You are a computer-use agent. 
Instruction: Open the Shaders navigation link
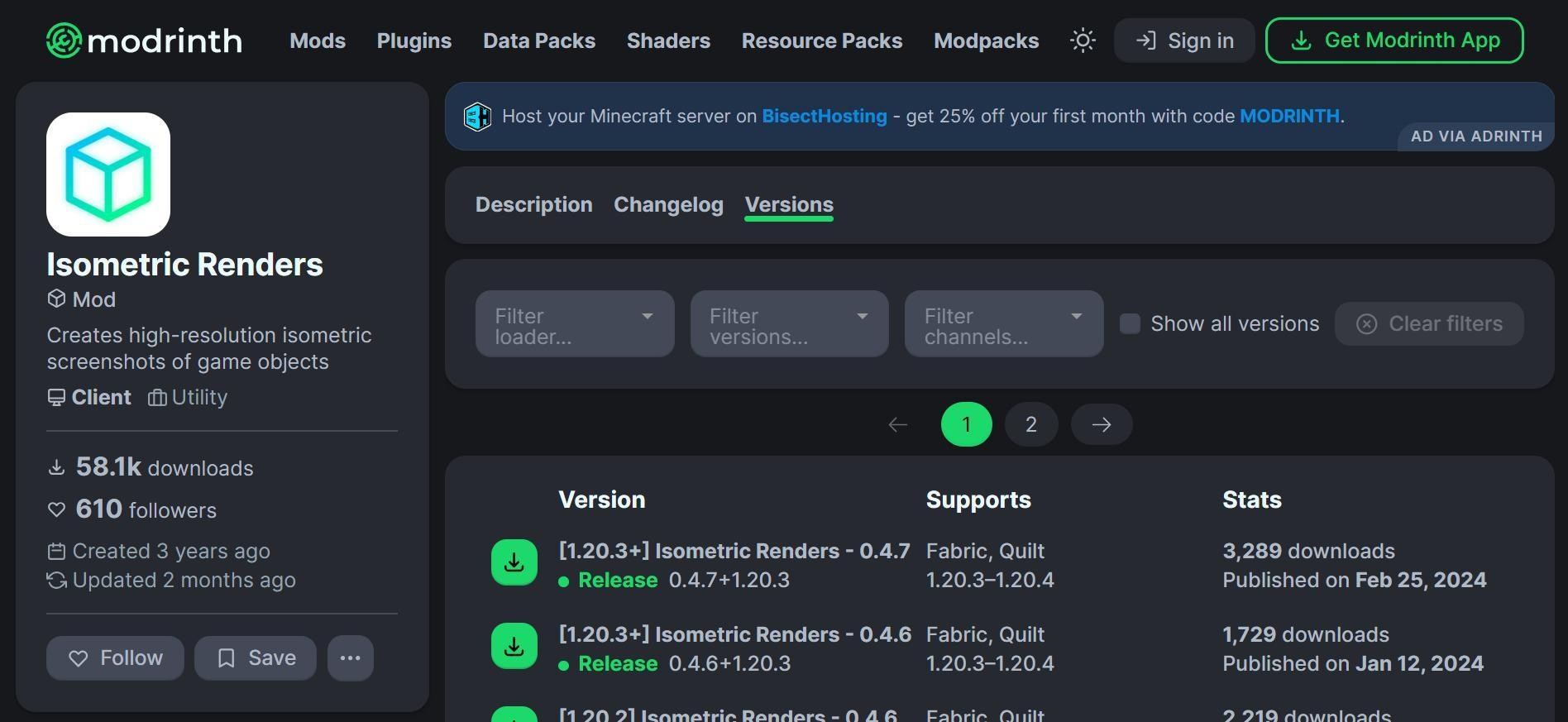click(668, 41)
